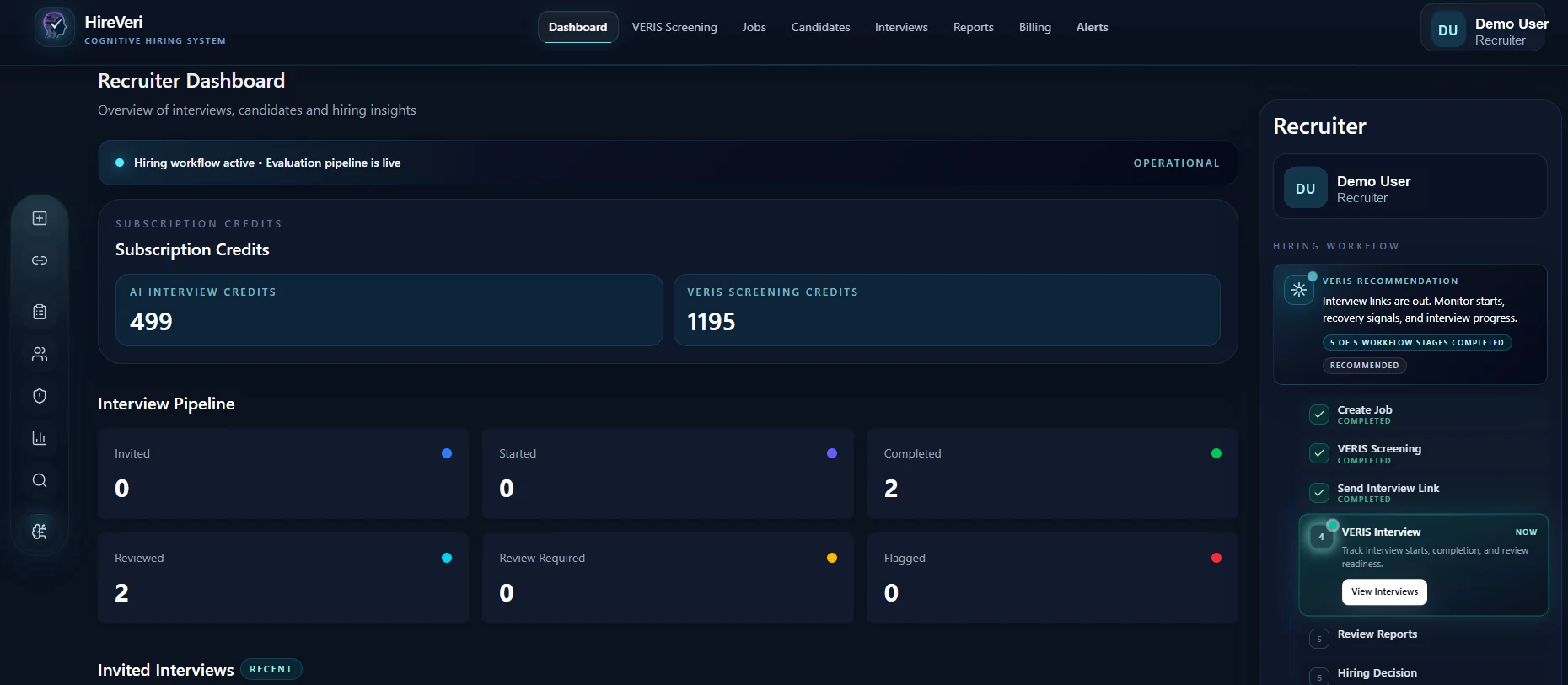Open the Reviewed pipeline card

pyautogui.click(x=282, y=578)
